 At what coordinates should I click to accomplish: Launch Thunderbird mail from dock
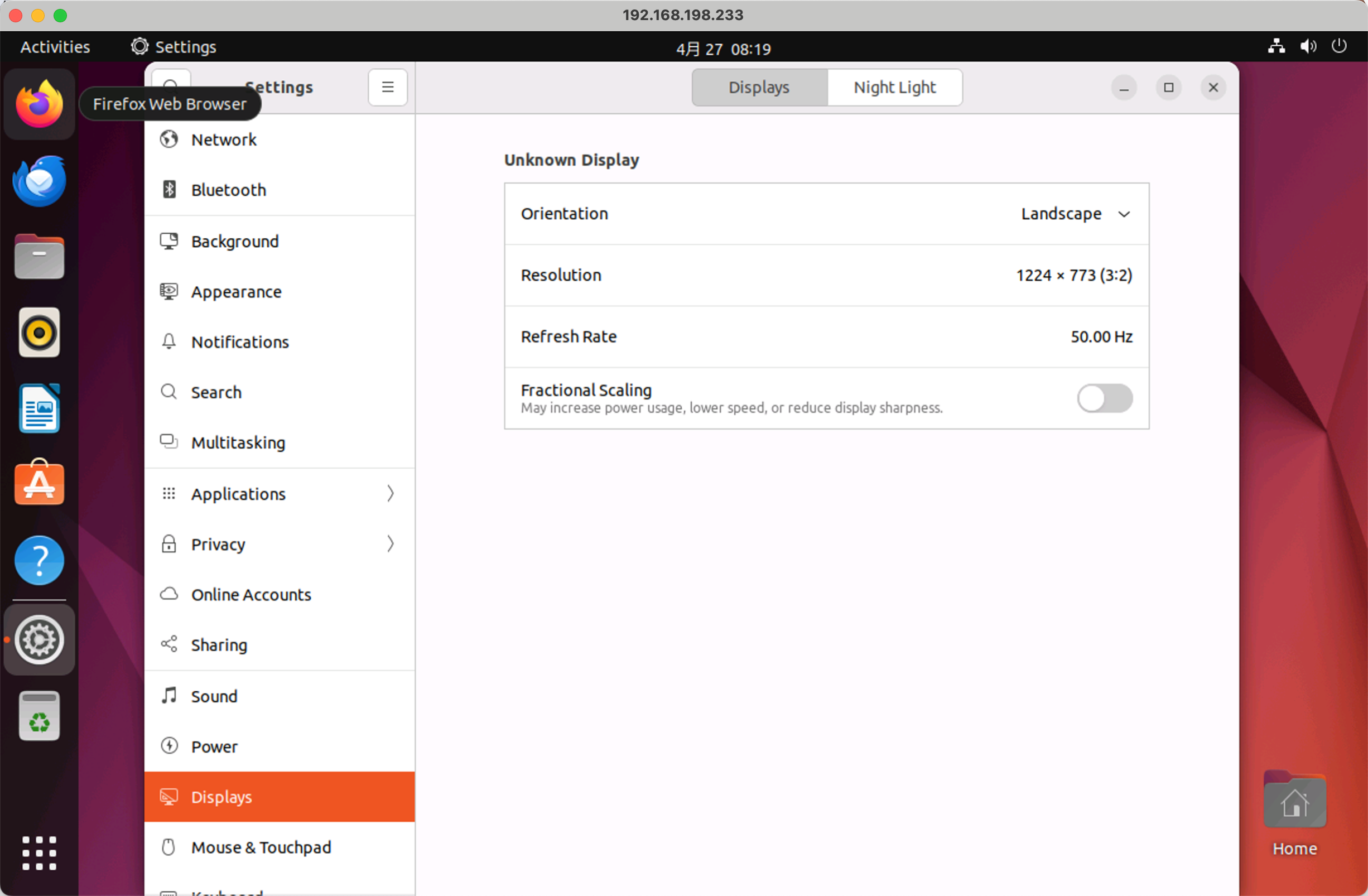pyautogui.click(x=39, y=181)
